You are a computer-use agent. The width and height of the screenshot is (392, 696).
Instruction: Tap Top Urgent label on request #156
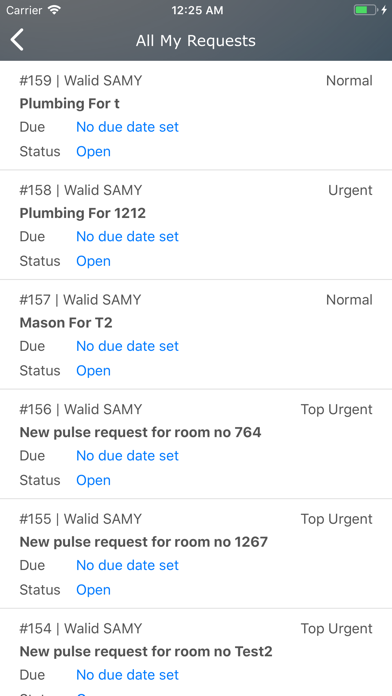click(337, 410)
